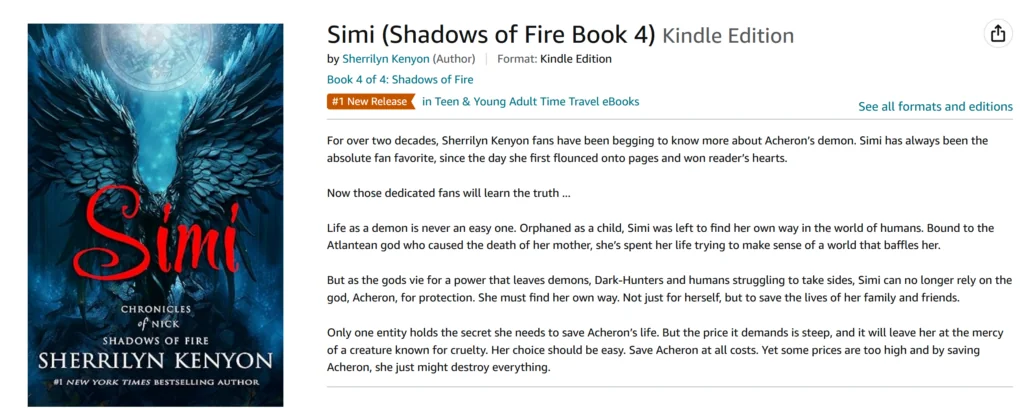Screen dimensions: 1024x408
Task: Click the share icon
Action: pos(997,34)
